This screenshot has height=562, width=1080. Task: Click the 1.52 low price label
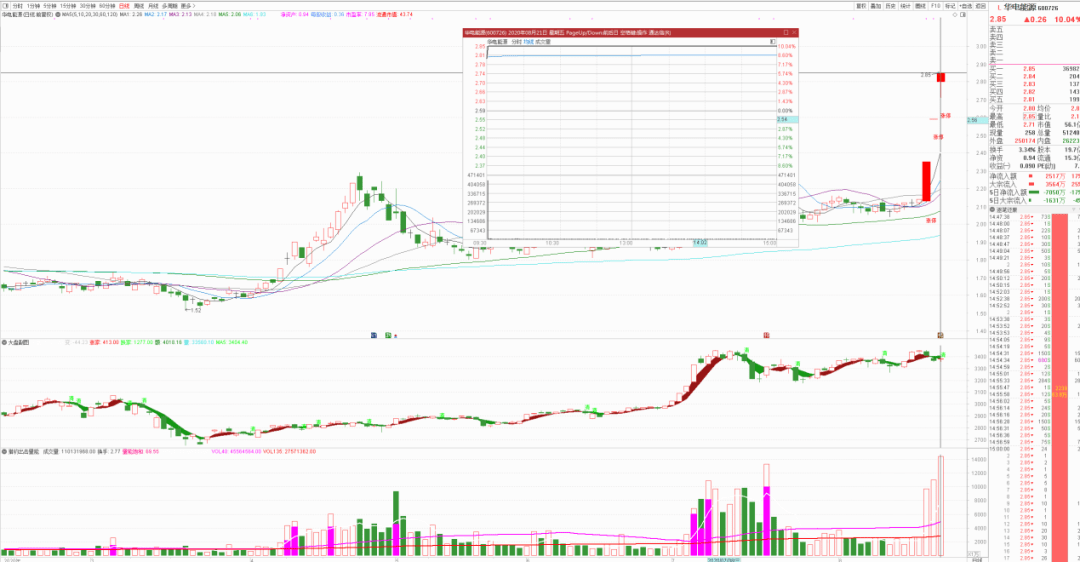coord(196,310)
